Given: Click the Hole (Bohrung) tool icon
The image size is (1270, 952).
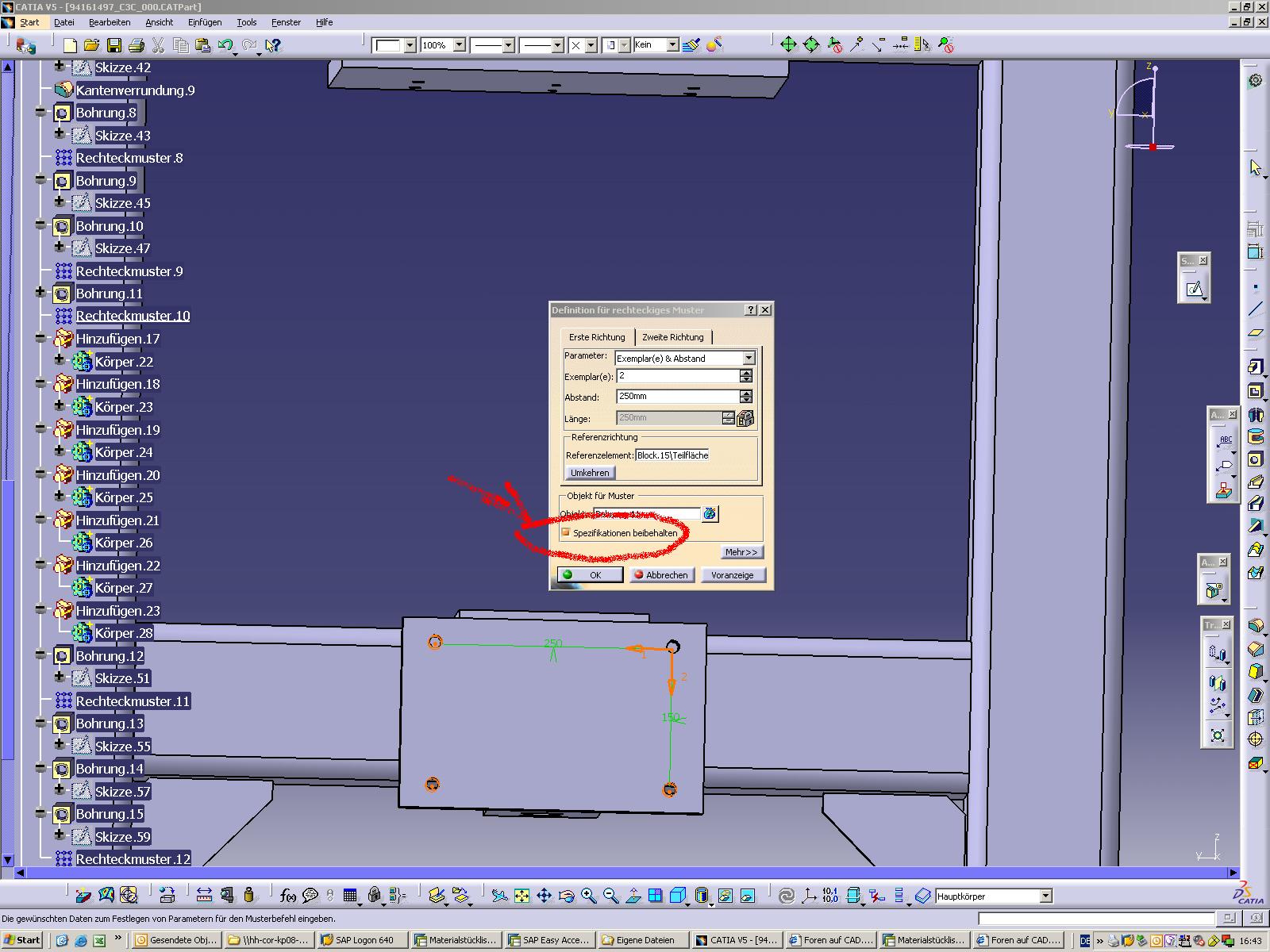Looking at the screenshot, I should pyautogui.click(x=1255, y=459).
